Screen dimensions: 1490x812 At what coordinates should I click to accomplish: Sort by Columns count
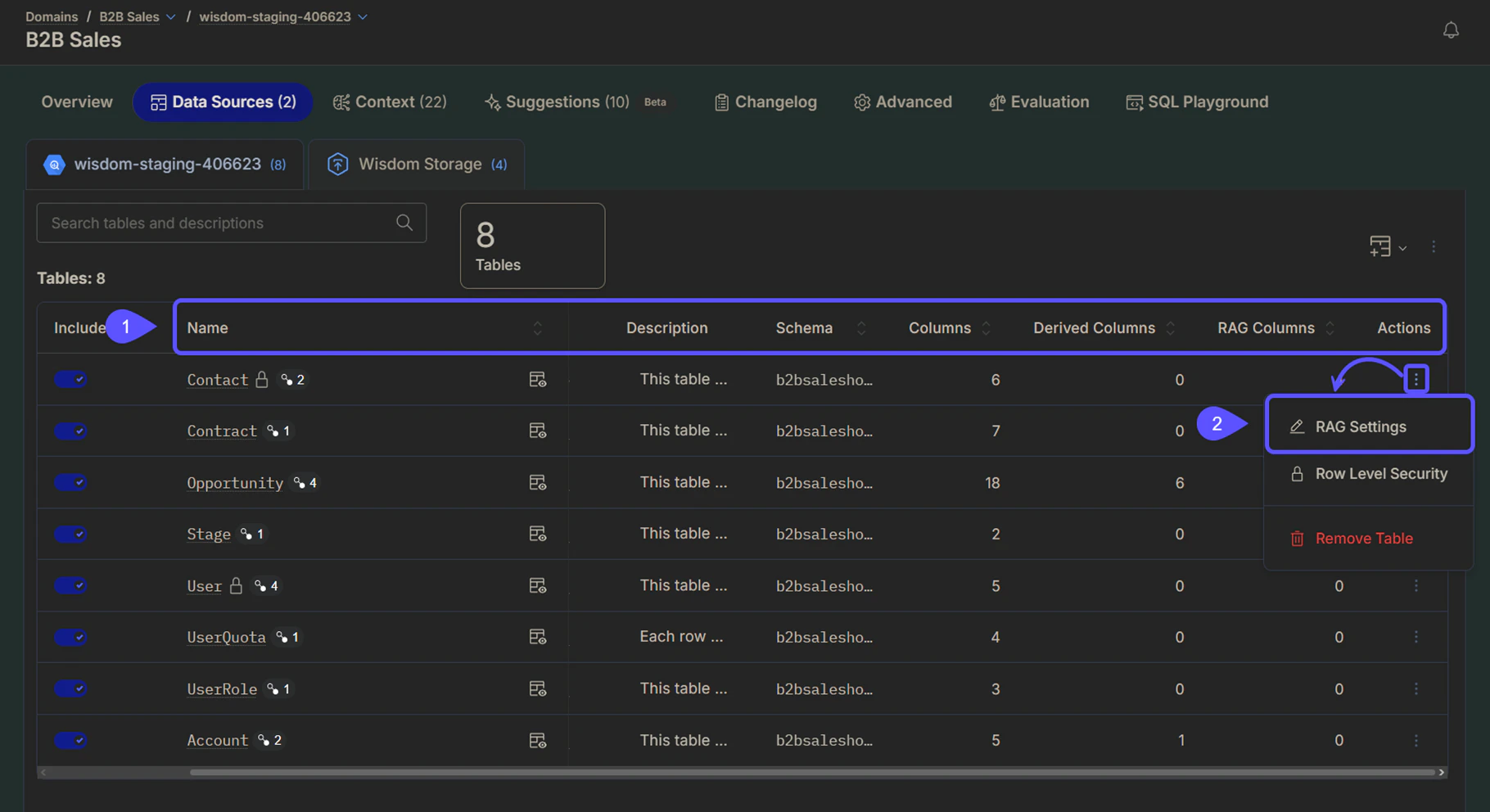pos(987,327)
